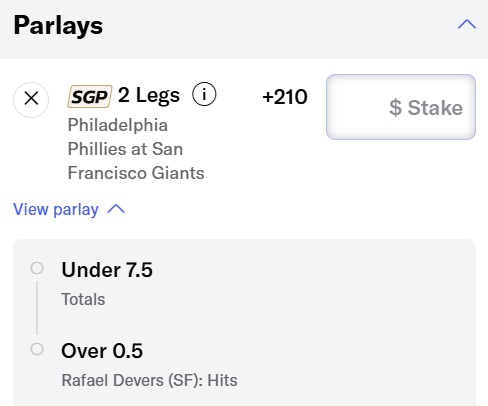The height and width of the screenshot is (406, 488).
Task: Click the Parlays section heading
Action: [x=58, y=26]
